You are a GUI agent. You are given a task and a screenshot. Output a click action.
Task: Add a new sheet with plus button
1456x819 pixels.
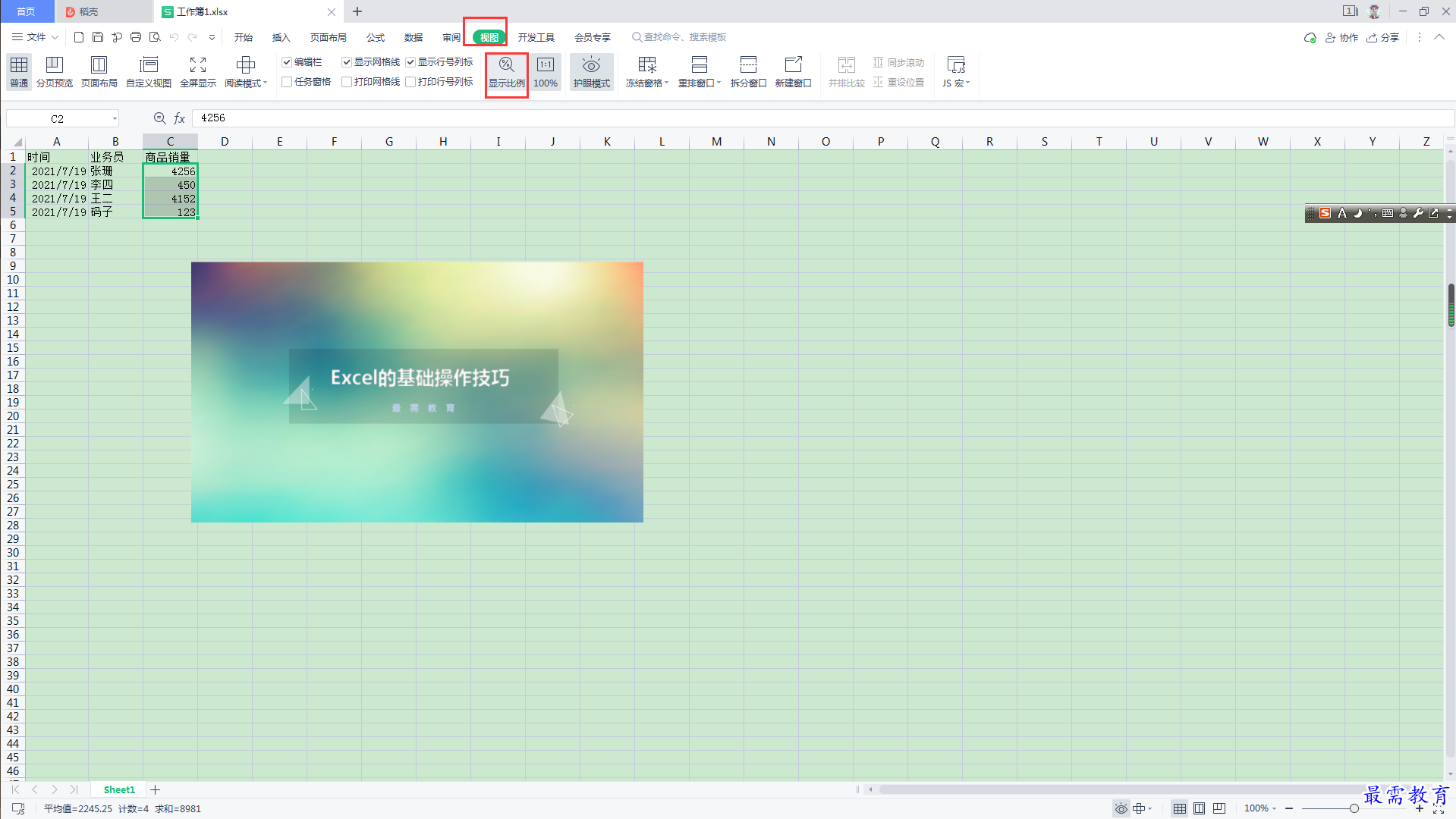click(155, 789)
